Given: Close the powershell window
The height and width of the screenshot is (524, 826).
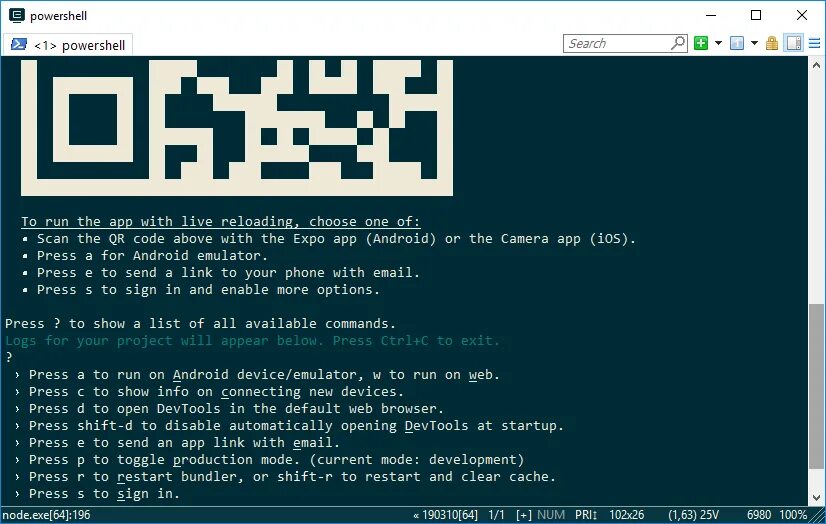Looking at the screenshot, I should coord(802,15).
